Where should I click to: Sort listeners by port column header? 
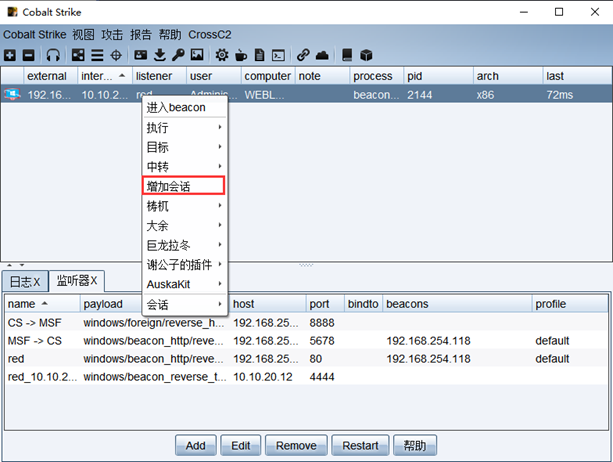pyautogui.click(x=325, y=304)
